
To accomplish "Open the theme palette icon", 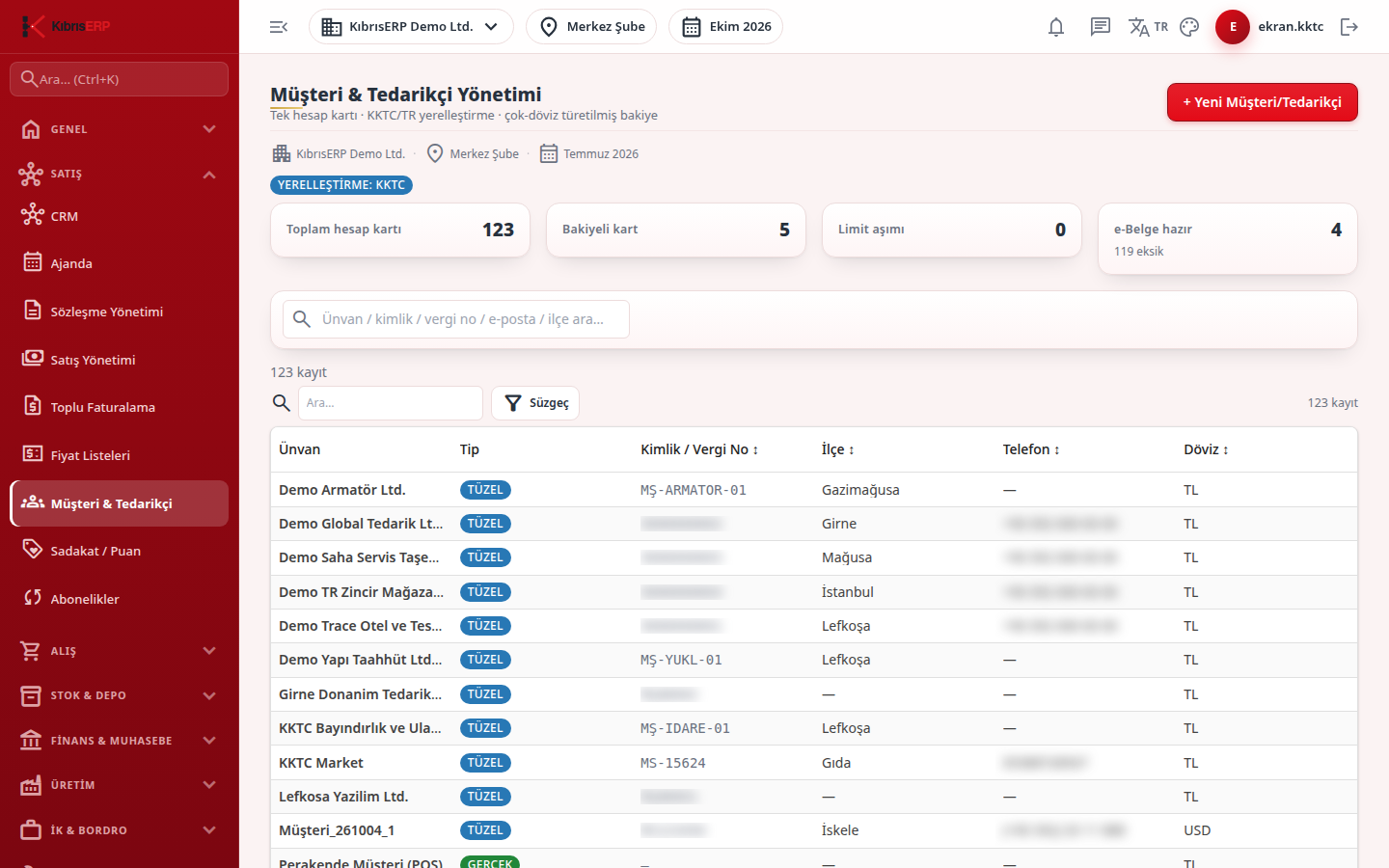I will [1189, 27].
